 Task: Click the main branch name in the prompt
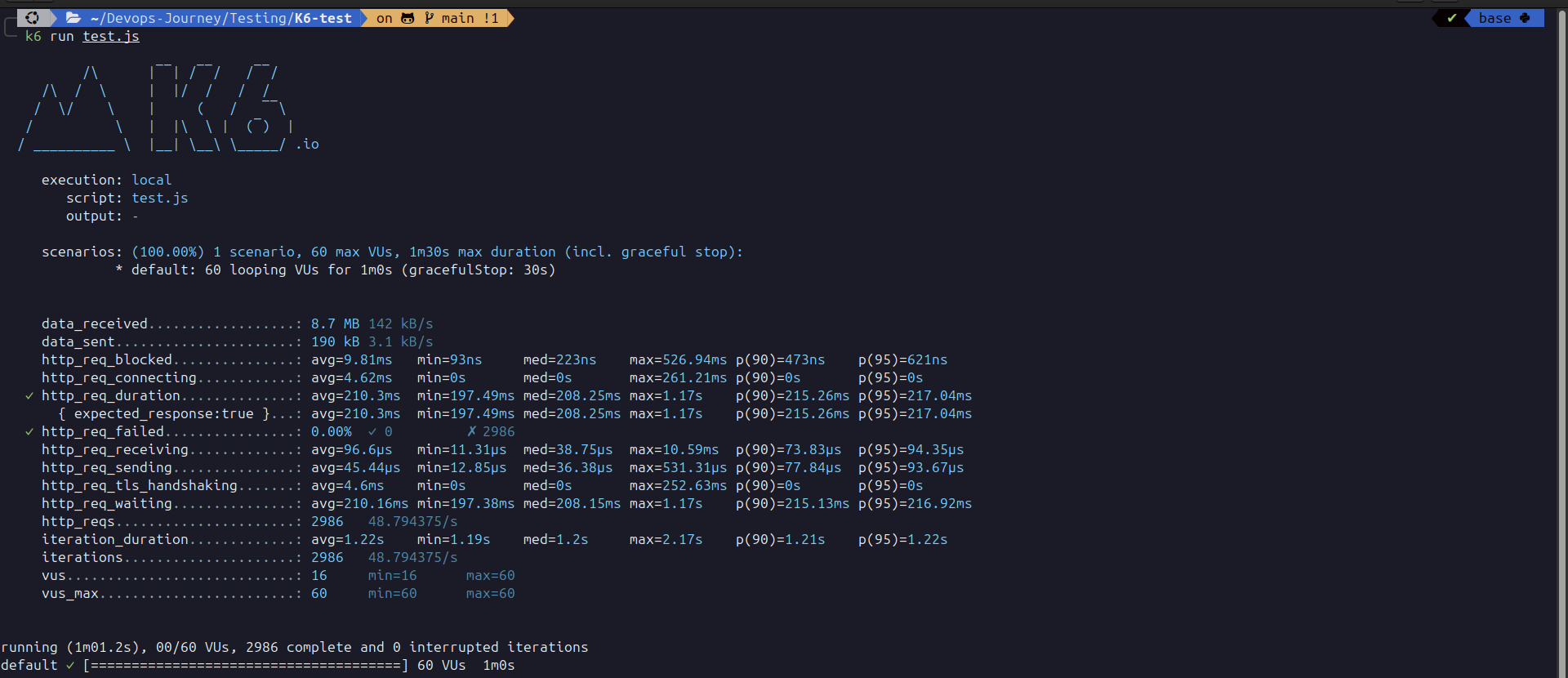tap(457, 18)
